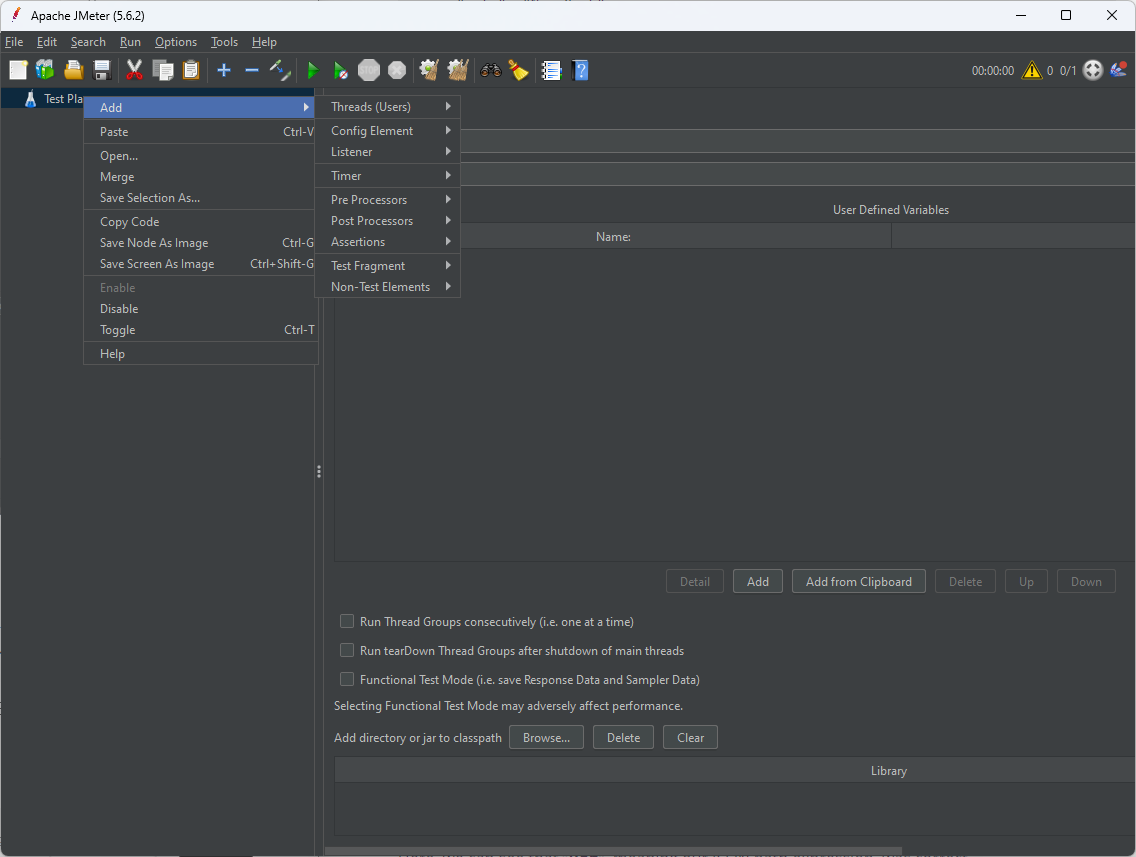
Task: Enable Functional Test Mode checkbox
Action: click(x=347, y=680)
